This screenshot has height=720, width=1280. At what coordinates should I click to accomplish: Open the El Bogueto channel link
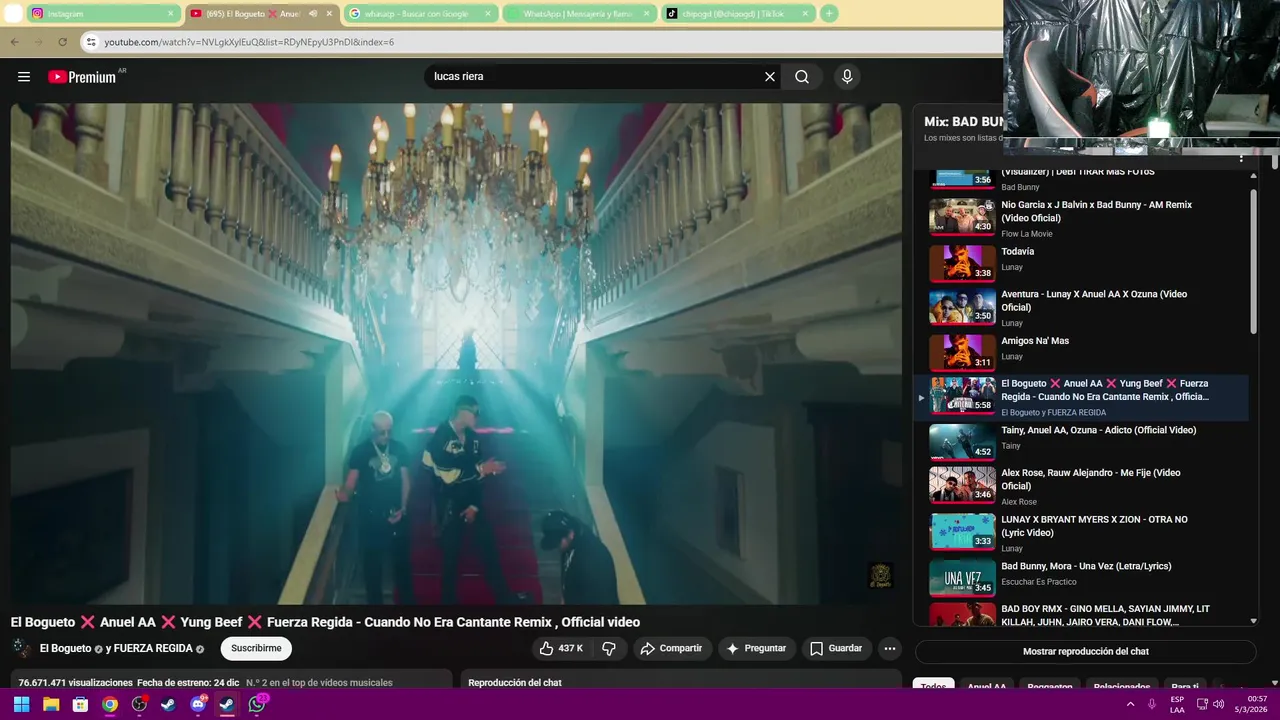tap(65, 649)
